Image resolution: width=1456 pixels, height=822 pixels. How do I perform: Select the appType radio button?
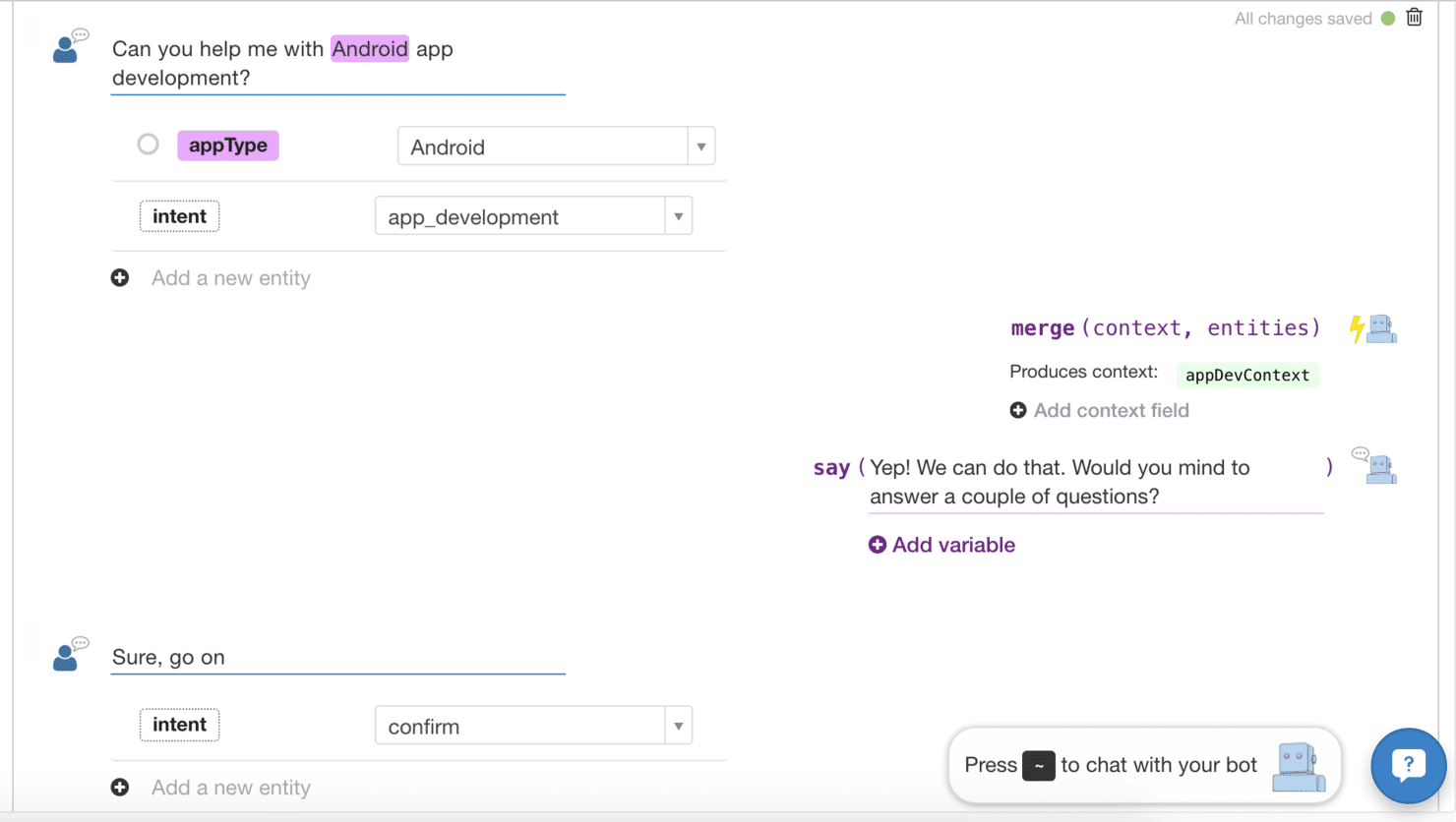tap(148, 145)
